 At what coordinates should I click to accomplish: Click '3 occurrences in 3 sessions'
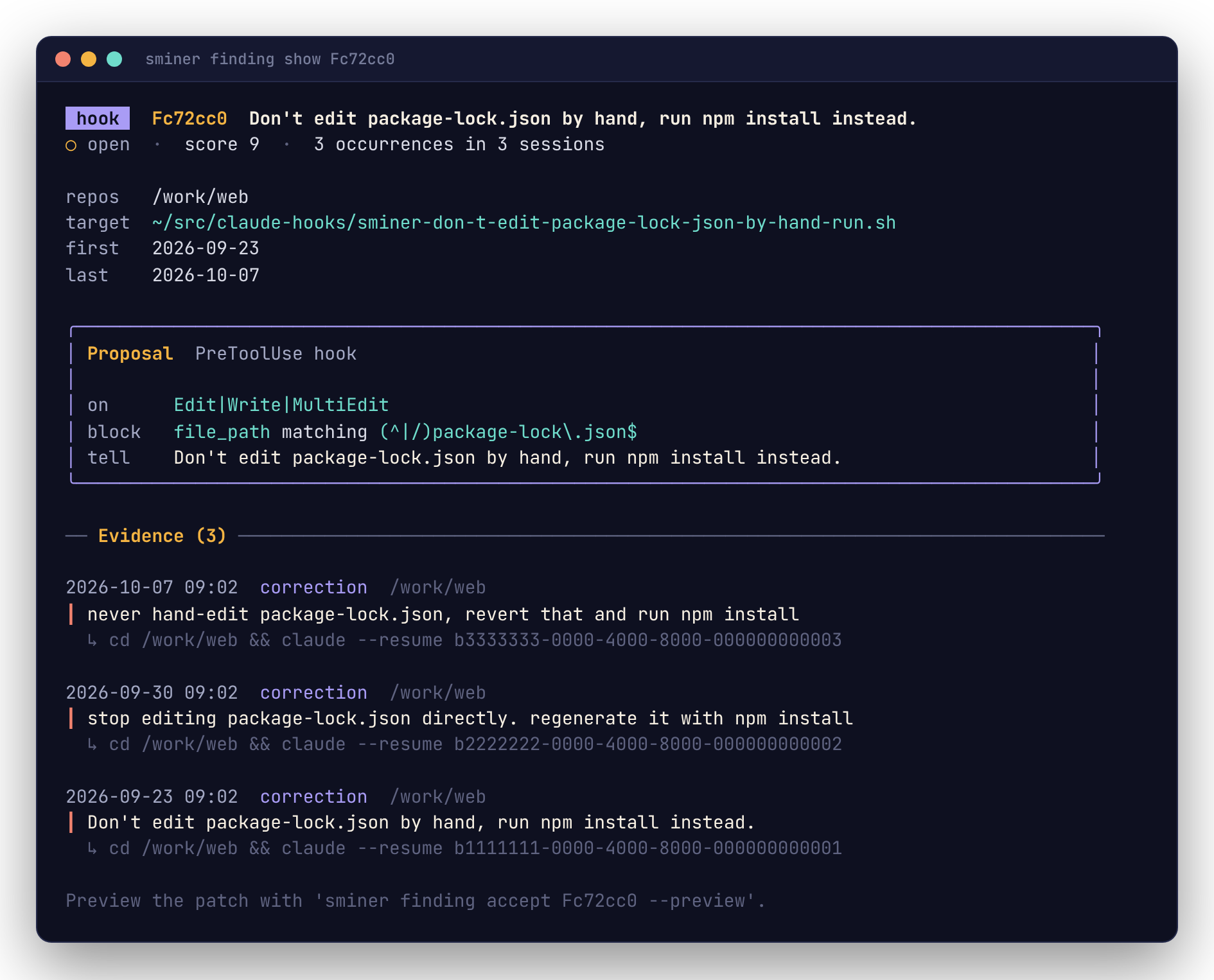[459, 144]
